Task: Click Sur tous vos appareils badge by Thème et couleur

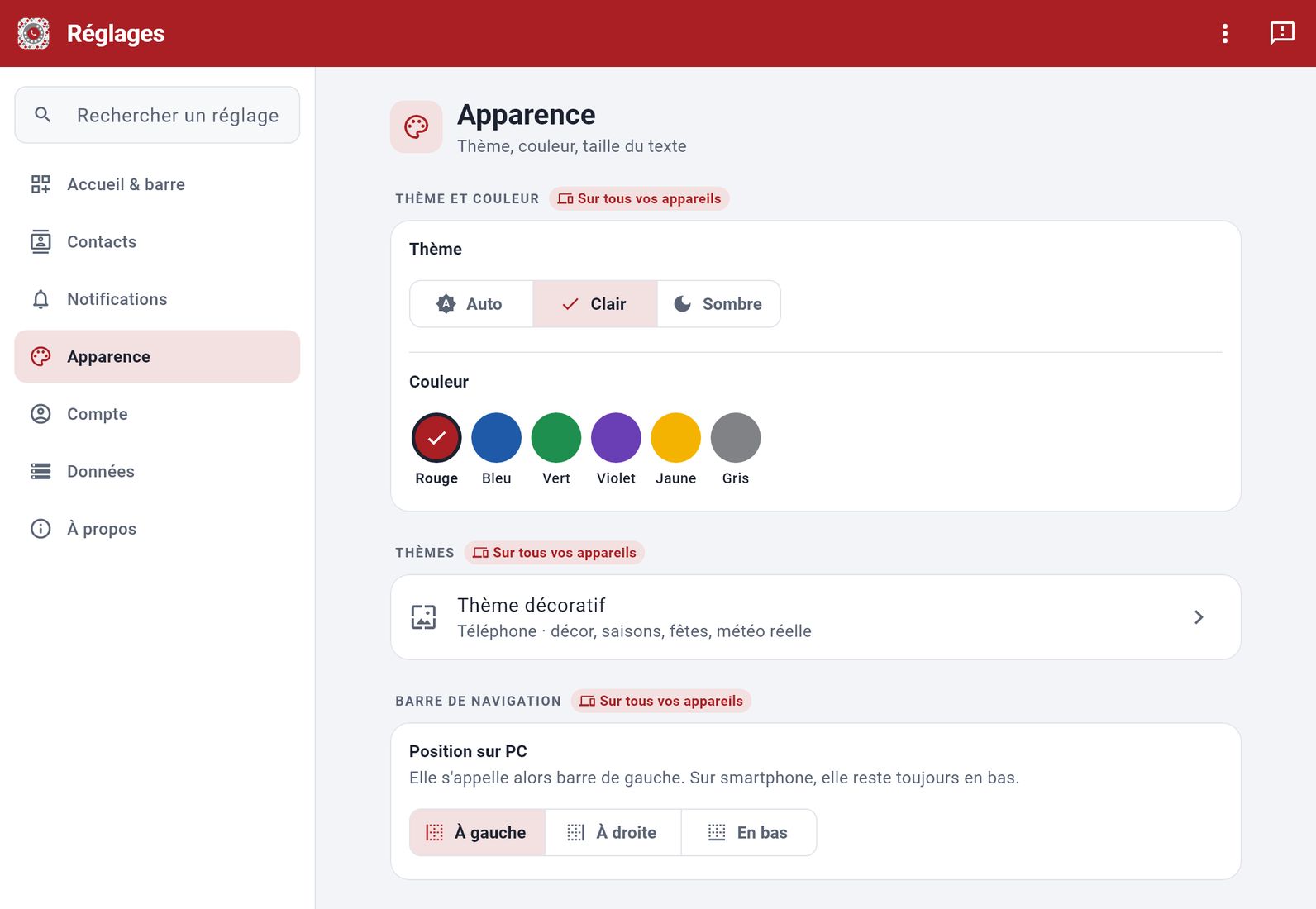Action: coord(639,198)
